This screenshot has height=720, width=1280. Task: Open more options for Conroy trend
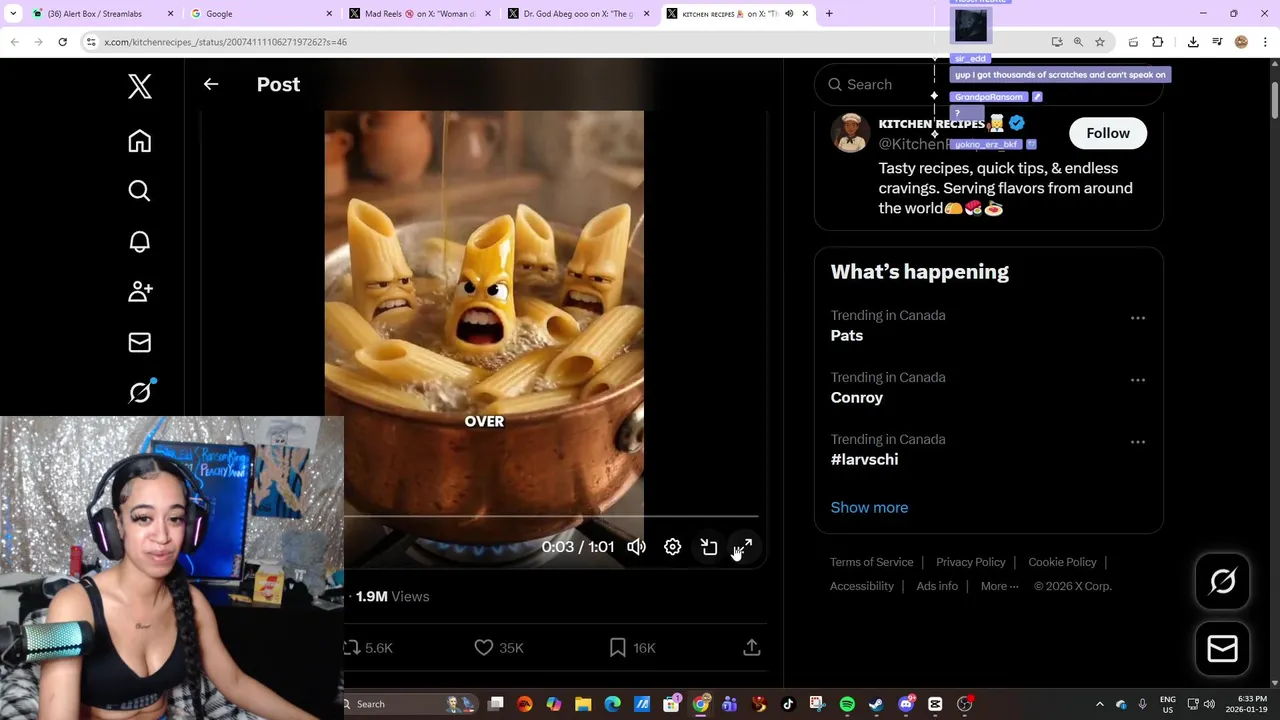(x=1138, y=380)
